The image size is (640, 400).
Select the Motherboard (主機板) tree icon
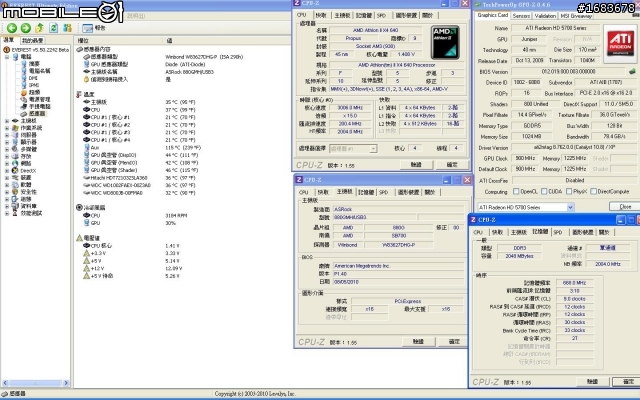pos(16,120)
